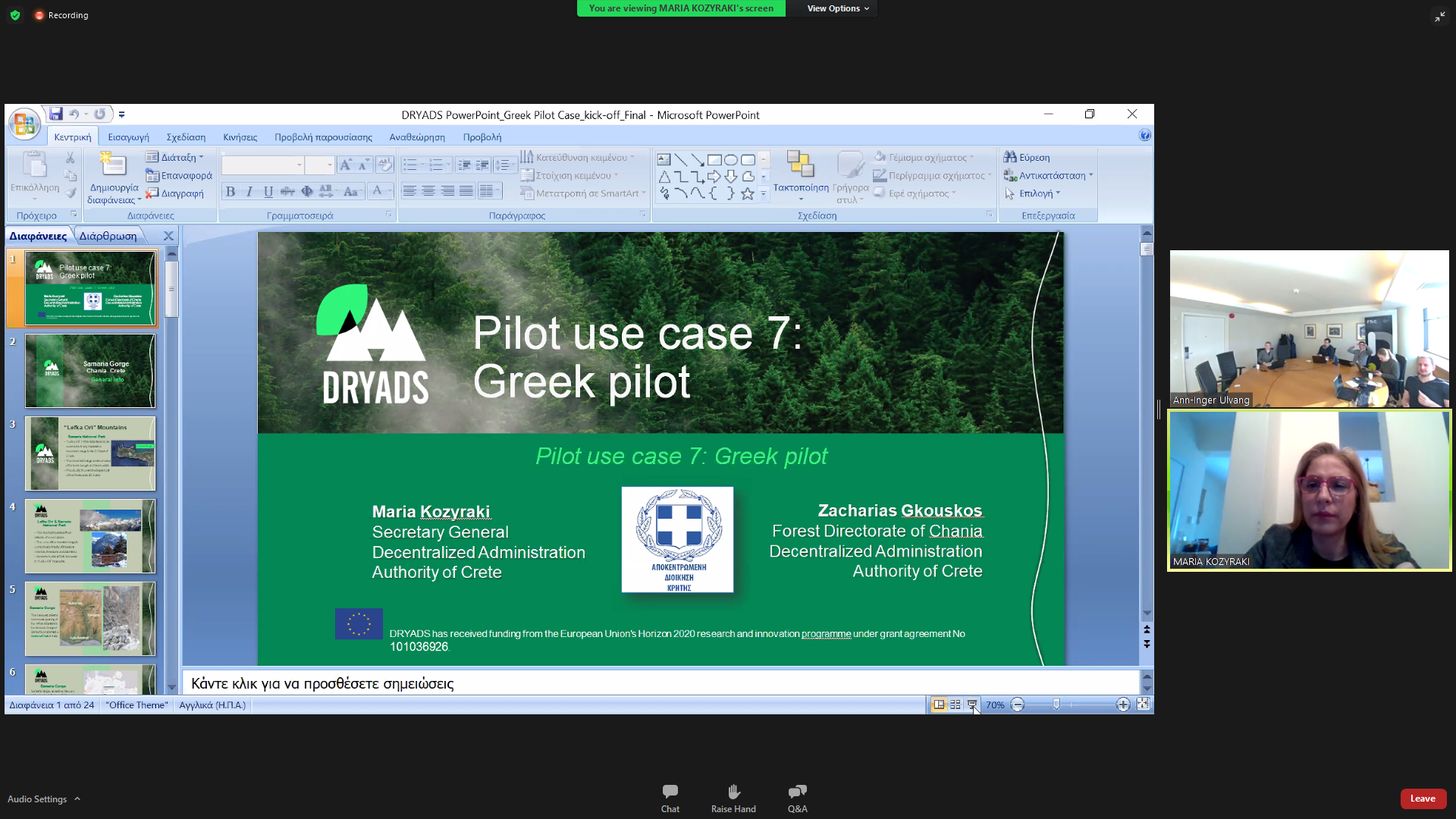Click the zoom in plus button

click(1123, 704)
